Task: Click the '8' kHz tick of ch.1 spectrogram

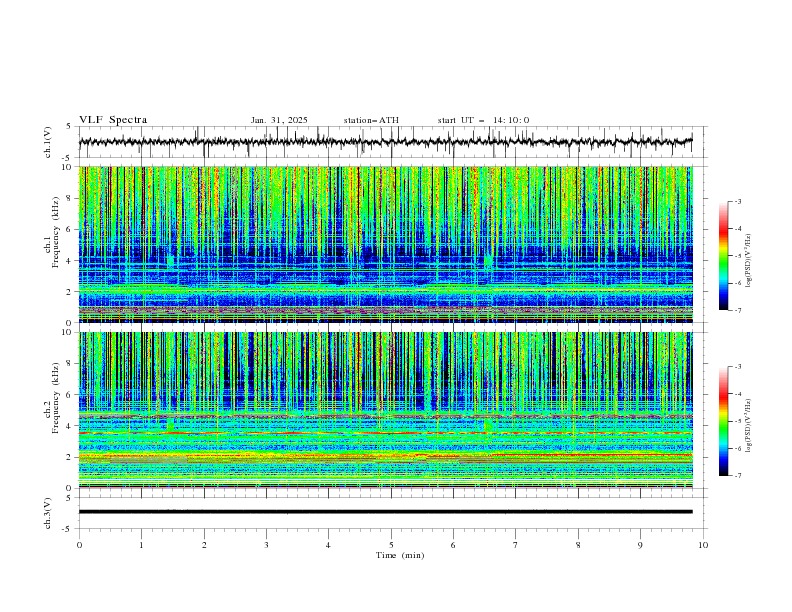Action: tap(70, 198)
